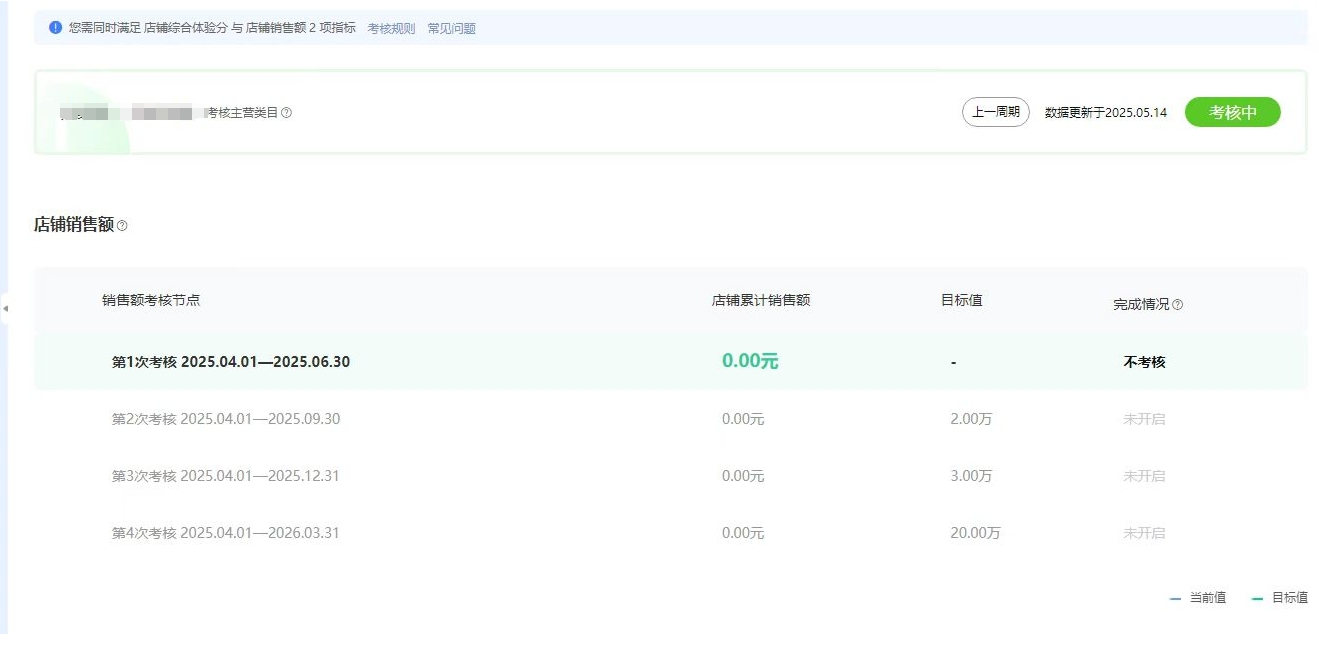Click question mark icon beside 店铺销售额 heading
This screenshot has width=1319, height=658.
tap(123, 226)
